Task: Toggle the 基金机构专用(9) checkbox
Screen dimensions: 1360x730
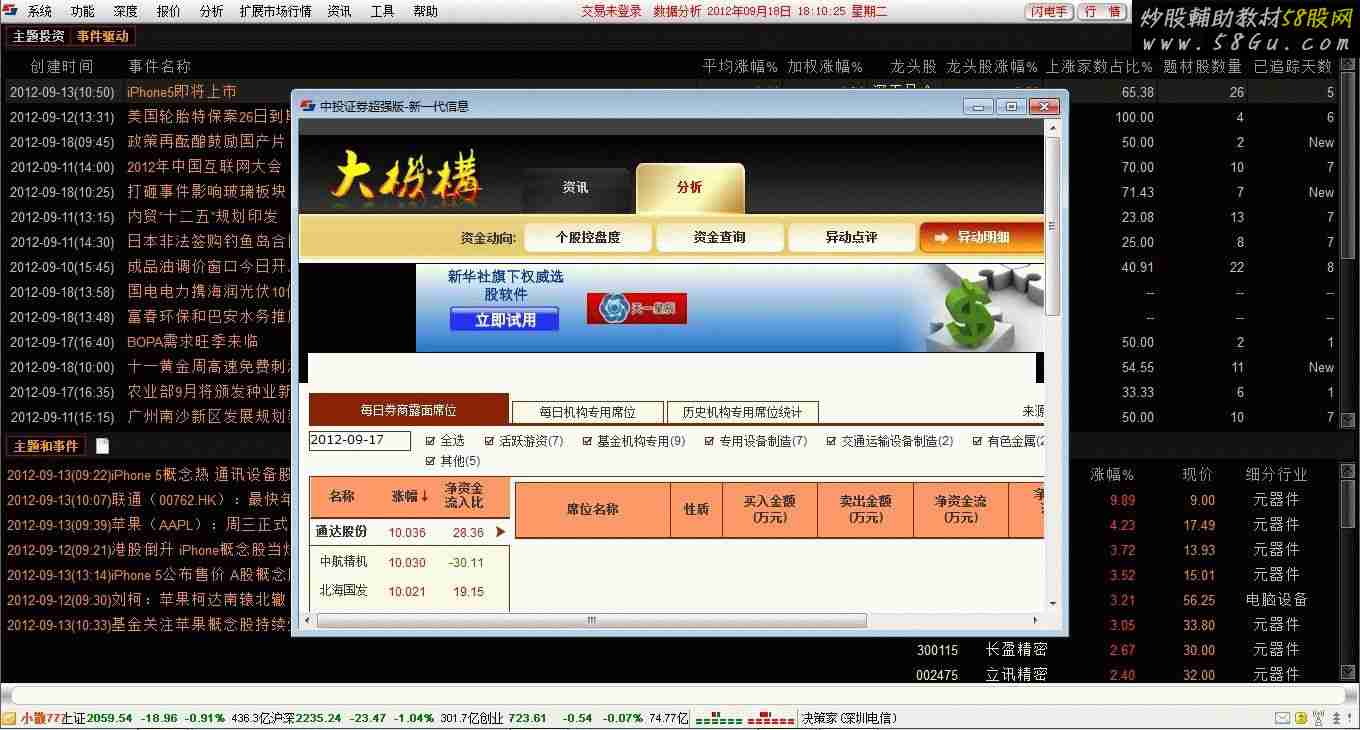Action: [587, 441]
